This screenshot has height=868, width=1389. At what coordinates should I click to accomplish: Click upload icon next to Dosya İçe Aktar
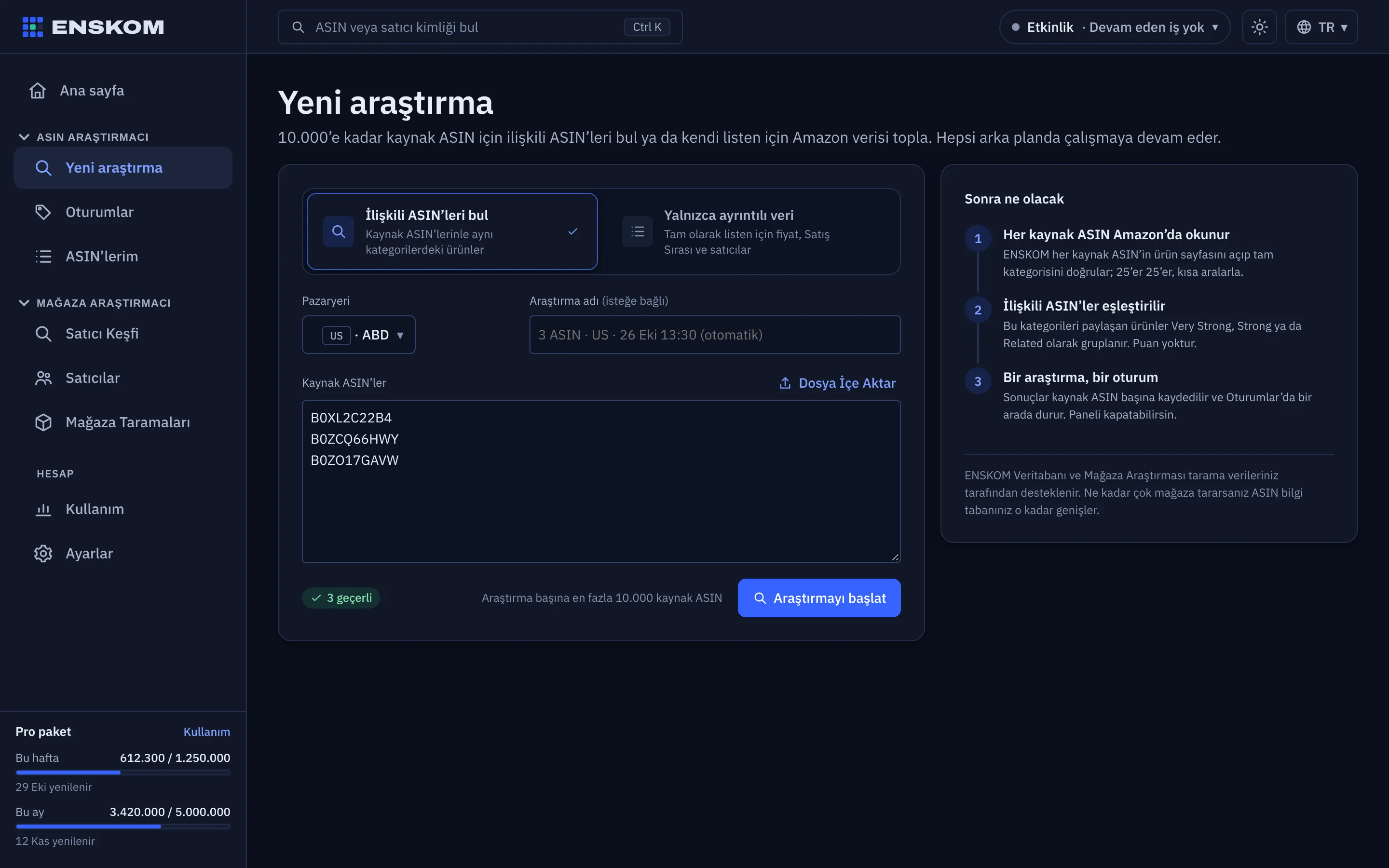tap(785, 383)
